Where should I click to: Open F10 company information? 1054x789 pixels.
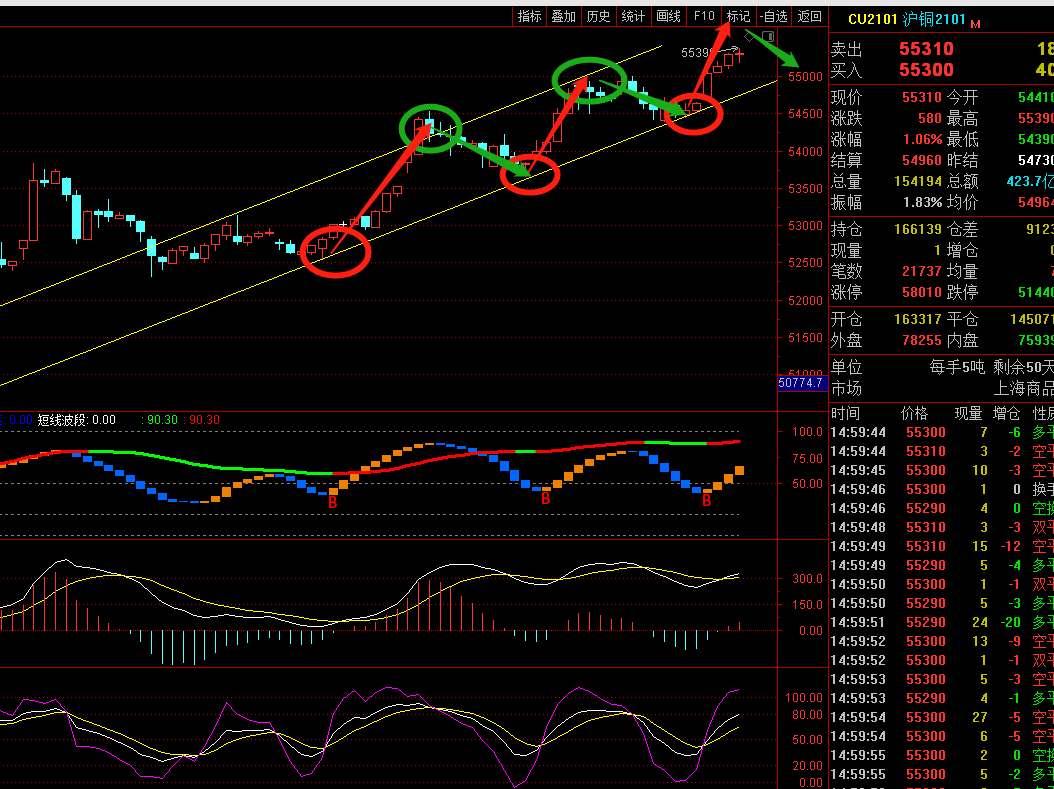(704, 16)
